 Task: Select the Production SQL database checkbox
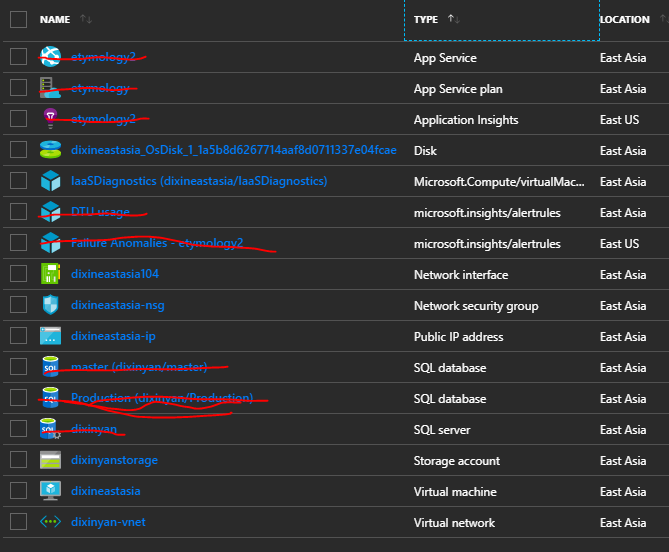pos(18,398)
